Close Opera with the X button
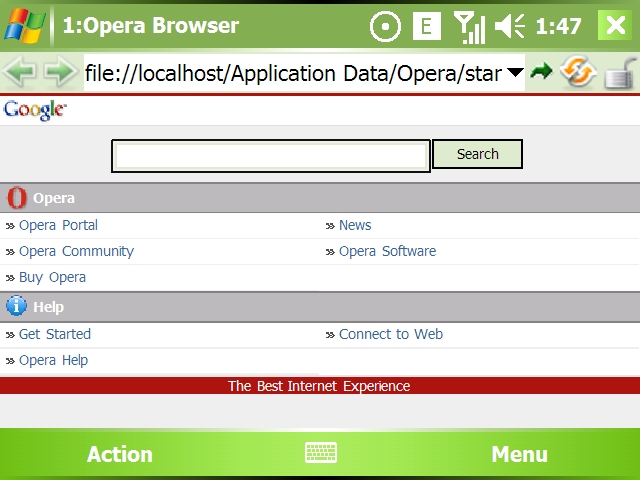This screenshot has height=480, width=640. click(x=615, y=25)
